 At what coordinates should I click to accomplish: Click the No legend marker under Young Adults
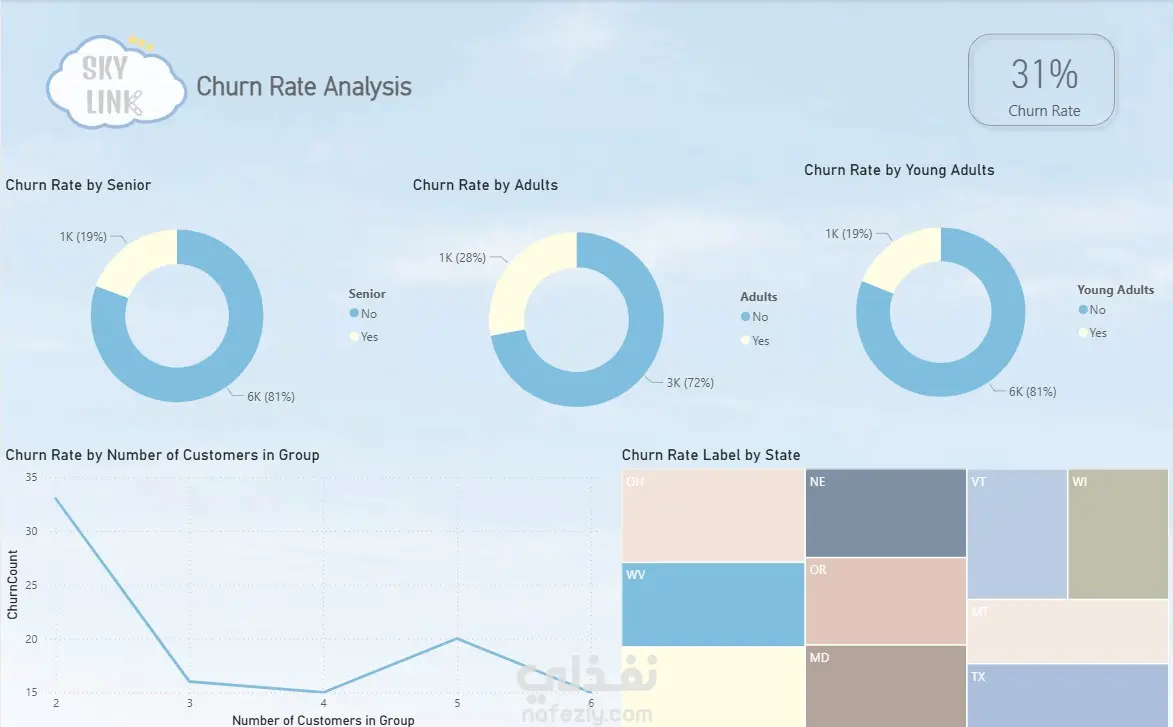pos(1082,309)
